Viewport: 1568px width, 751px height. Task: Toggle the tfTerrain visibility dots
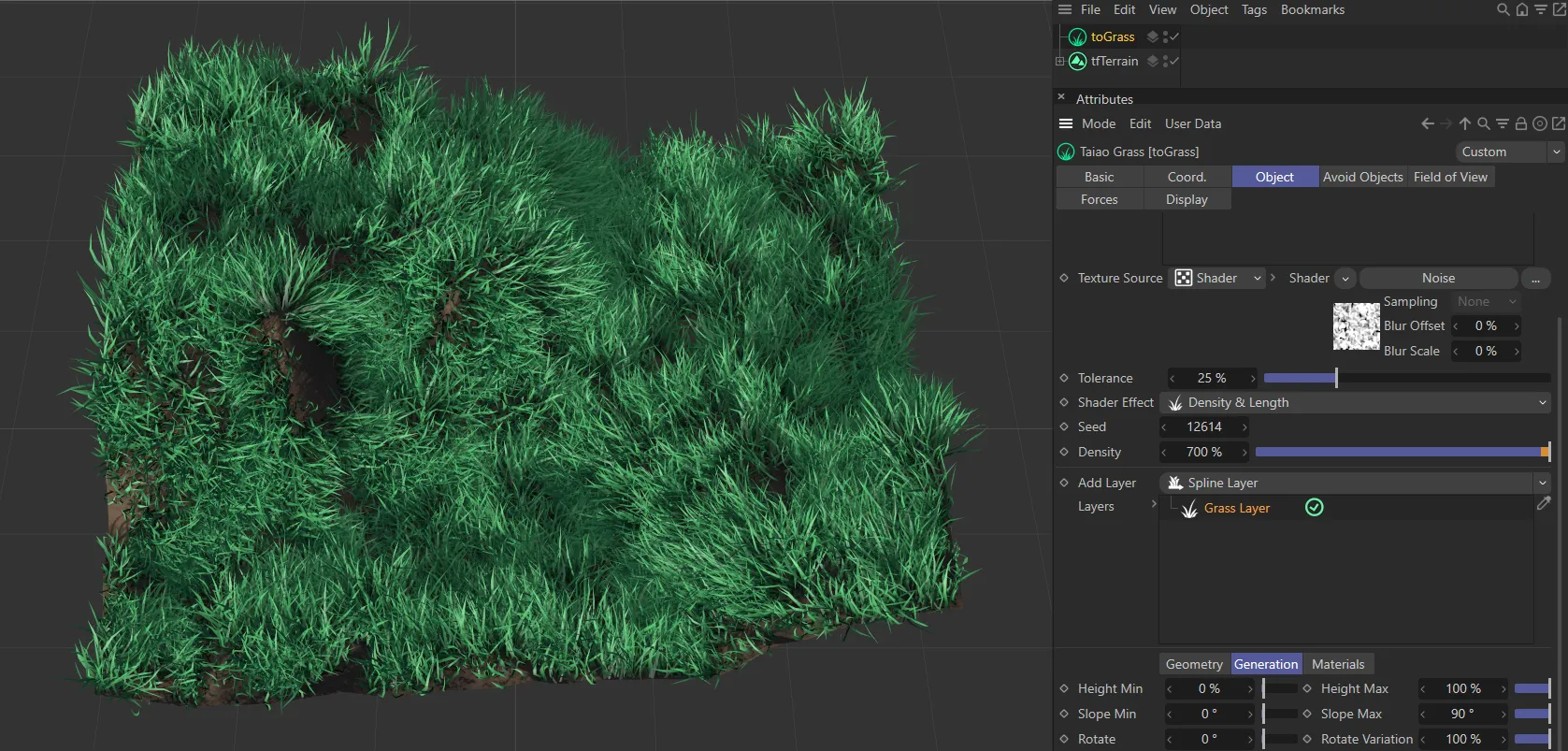[1165, 62]
